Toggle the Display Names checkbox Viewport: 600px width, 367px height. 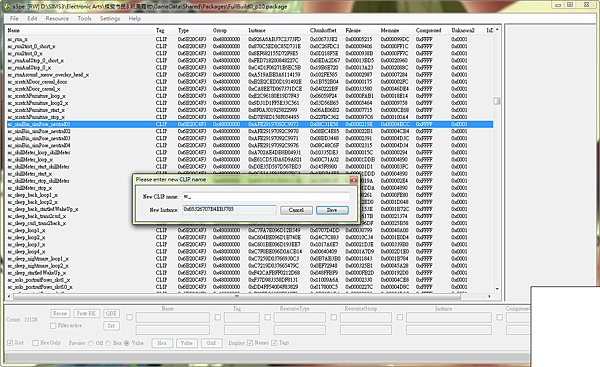point(250,343)
